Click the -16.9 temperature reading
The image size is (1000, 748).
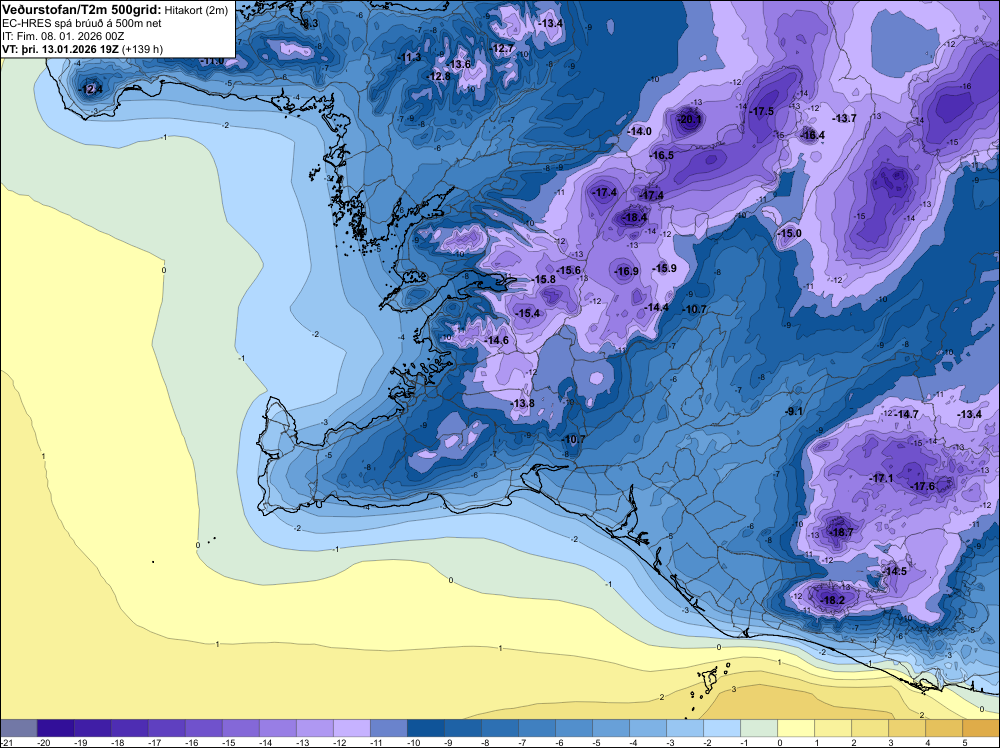pos(626,272)
